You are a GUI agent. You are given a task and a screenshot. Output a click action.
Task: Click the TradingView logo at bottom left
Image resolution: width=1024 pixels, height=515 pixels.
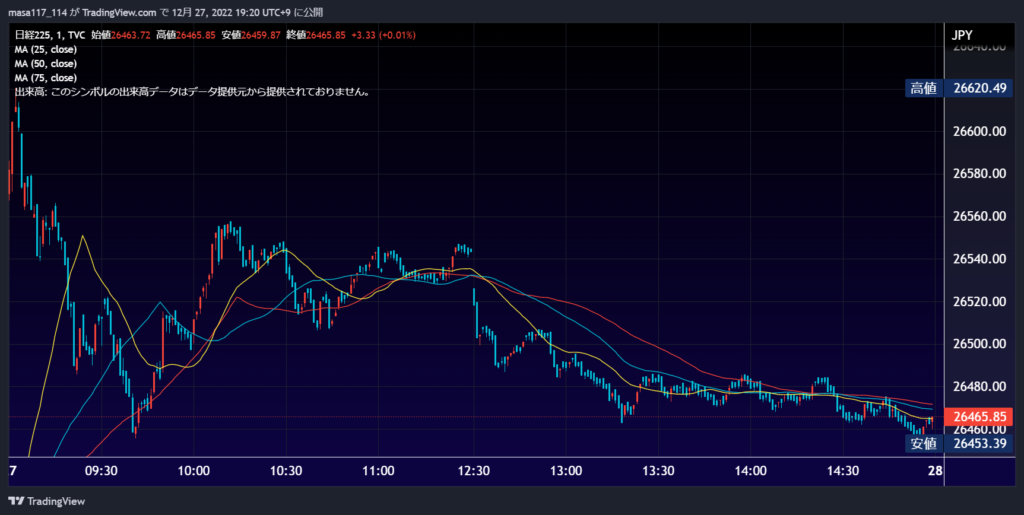pos(46,501)
